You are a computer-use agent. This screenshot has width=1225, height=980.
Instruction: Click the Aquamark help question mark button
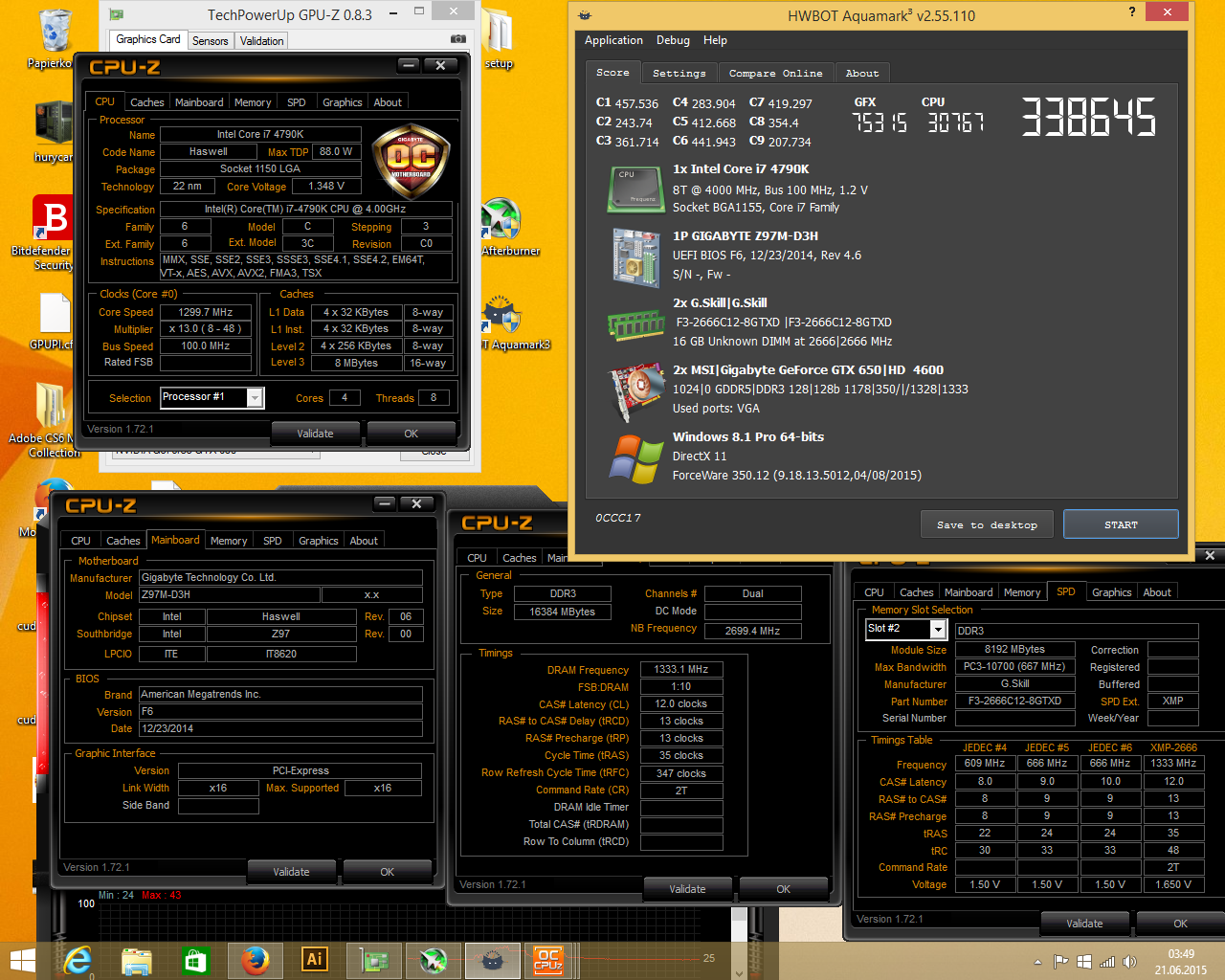click(1132, 12)
